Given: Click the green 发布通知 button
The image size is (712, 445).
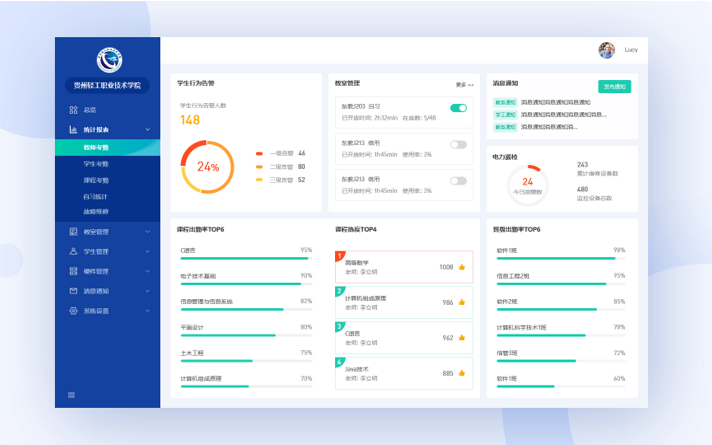Looking at the screenshot, I should click(614, 86).
